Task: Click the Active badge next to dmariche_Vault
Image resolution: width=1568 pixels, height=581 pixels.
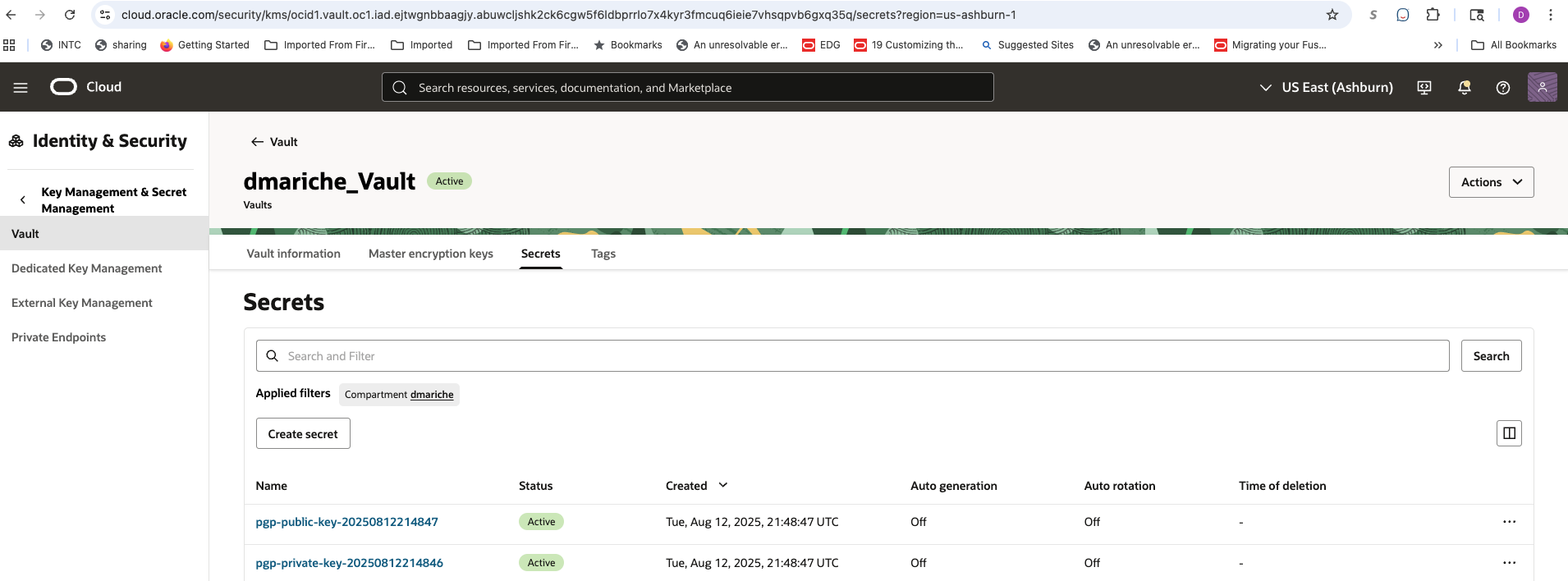Action: 449,181
